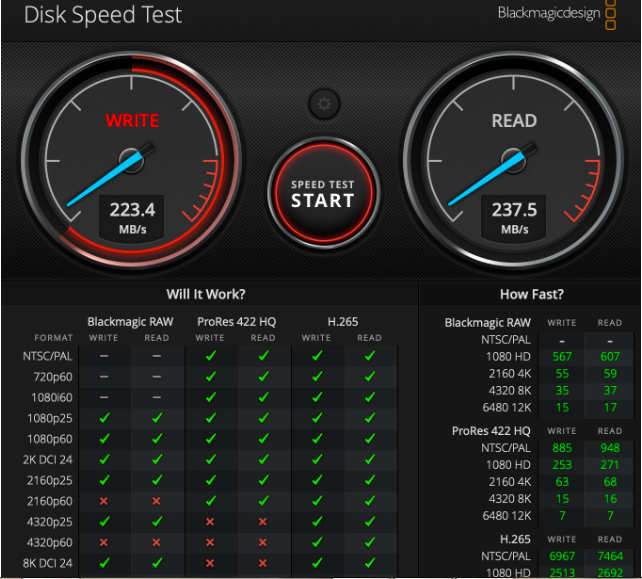Click ProRes 422 HQ read cross for 4320p25
The height and width of the screenshot is (579, 642).
[x=263, y=522]
